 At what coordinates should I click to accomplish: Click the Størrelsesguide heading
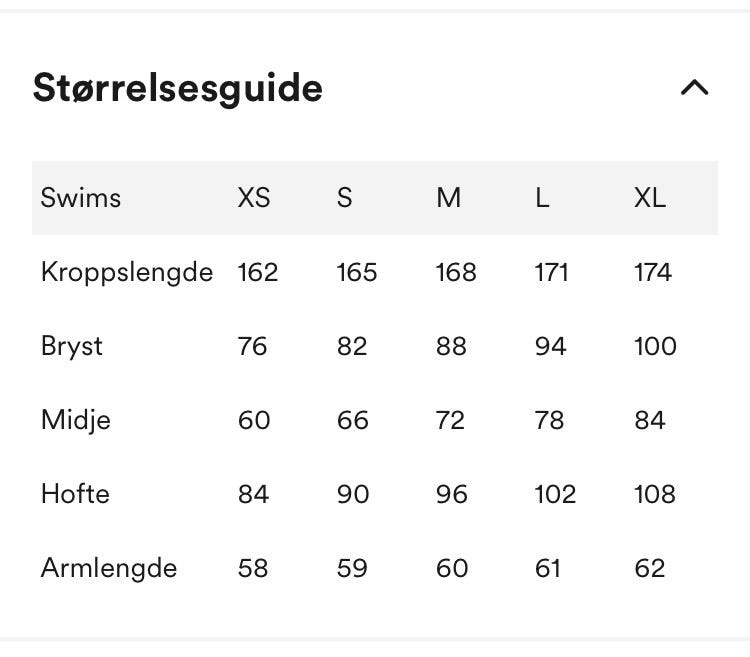[x=178, y=88]
